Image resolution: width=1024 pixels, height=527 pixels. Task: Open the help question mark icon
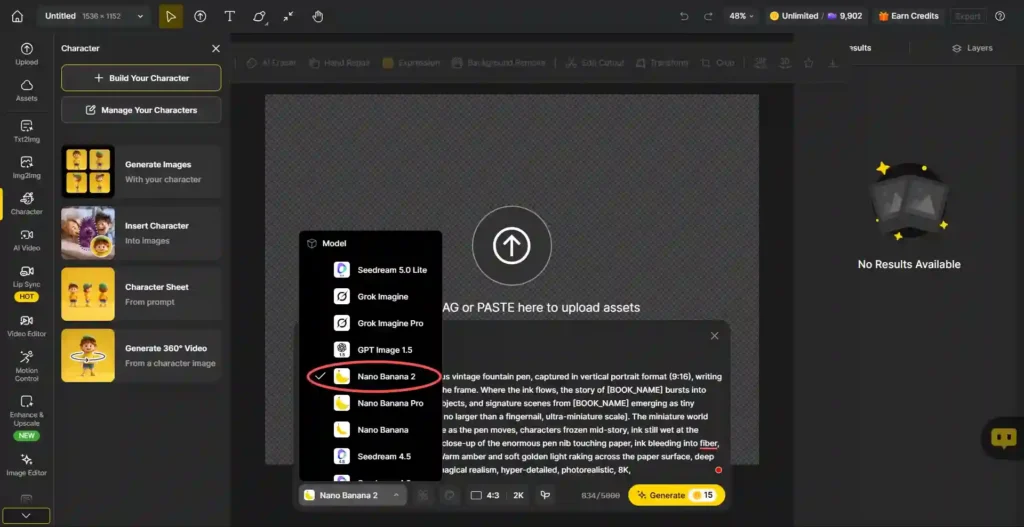[x=999, y=16]
